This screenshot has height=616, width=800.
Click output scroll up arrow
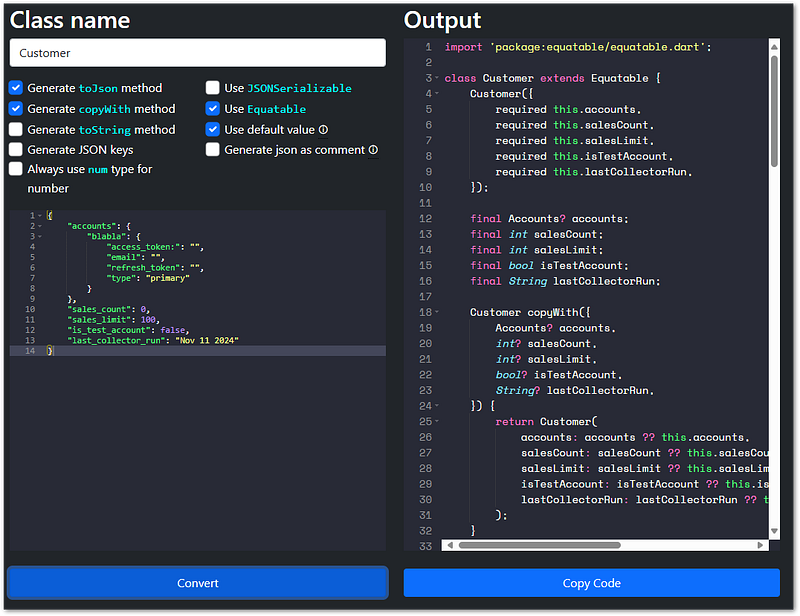[x=774, y=46]
